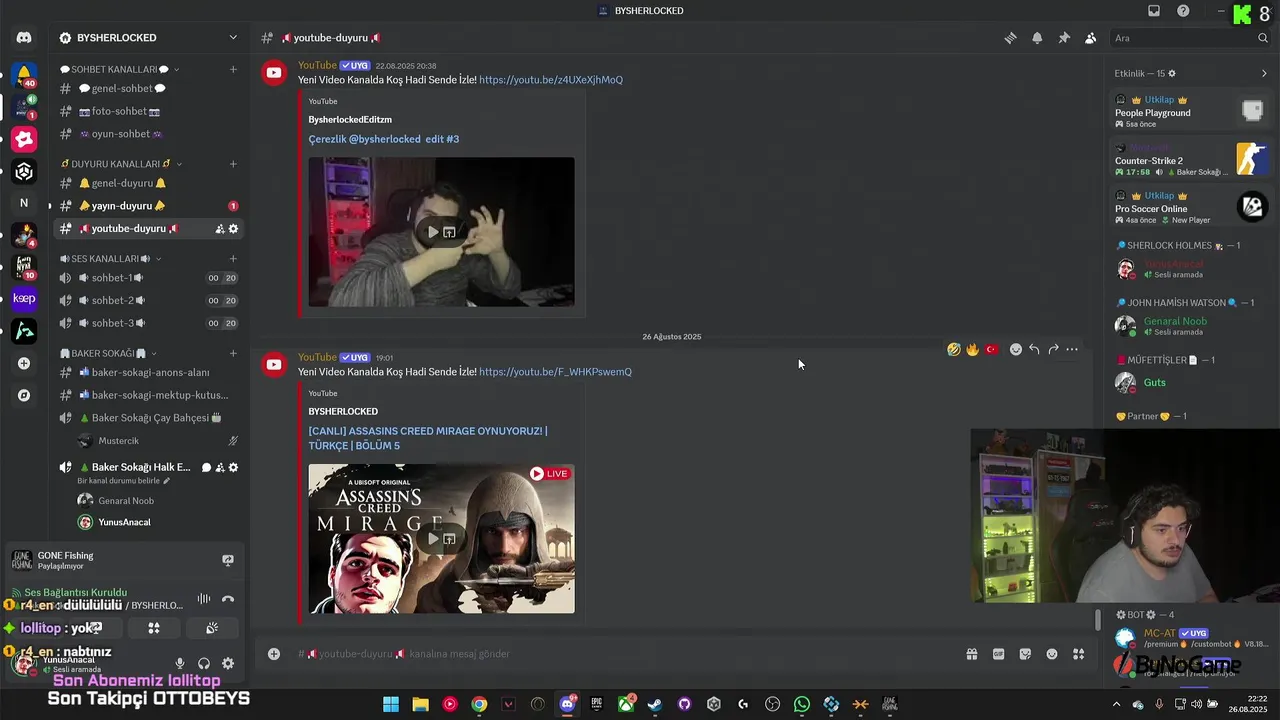
Task: Join the sohbet-3 voice channel
Action: coord(148,323)
